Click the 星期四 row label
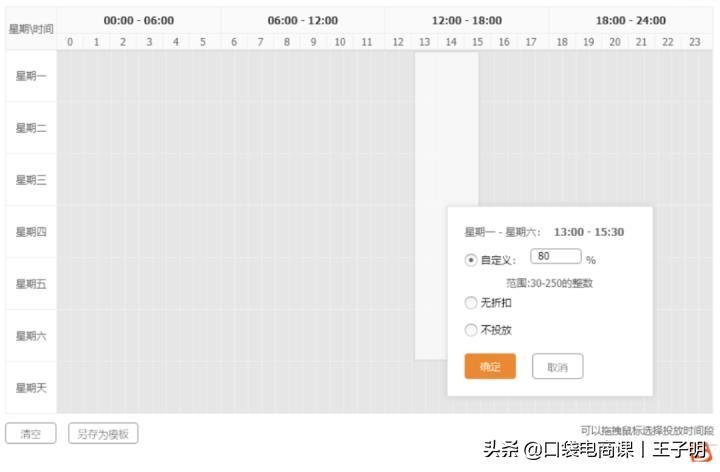The height and width of the screenshot is (472, 720). (x=31, y=232)
